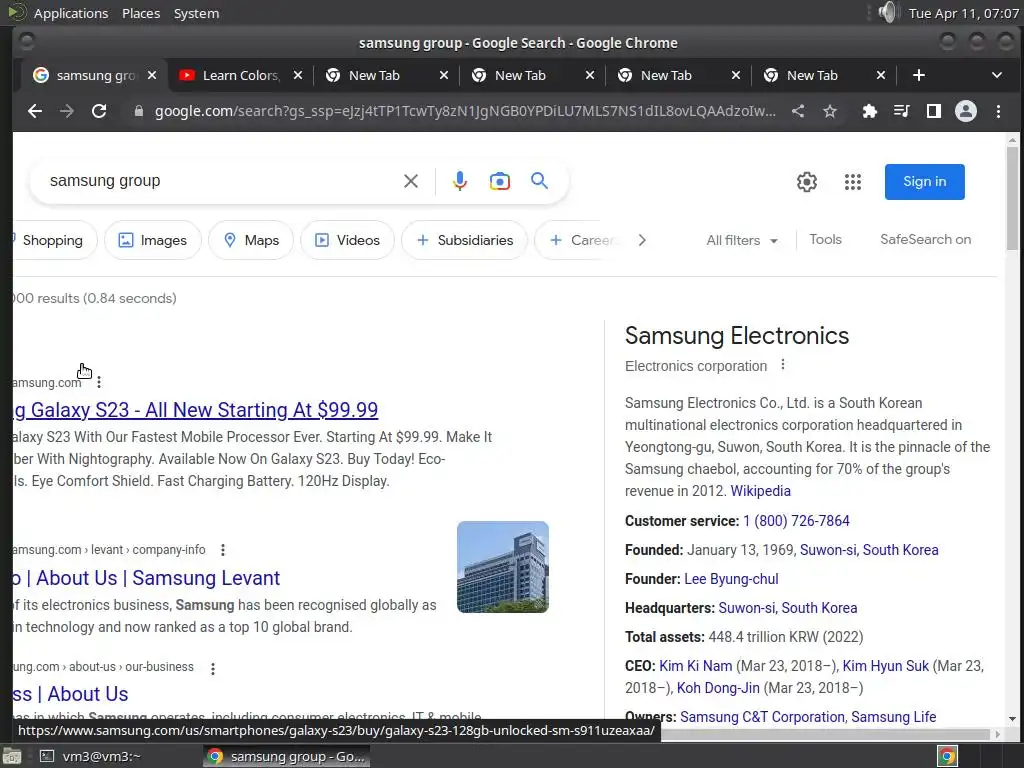Screen dimensions: 1024x768
Task: Open the Headquarters Suwon-si, South Korea link
Action: pos(788,608)
